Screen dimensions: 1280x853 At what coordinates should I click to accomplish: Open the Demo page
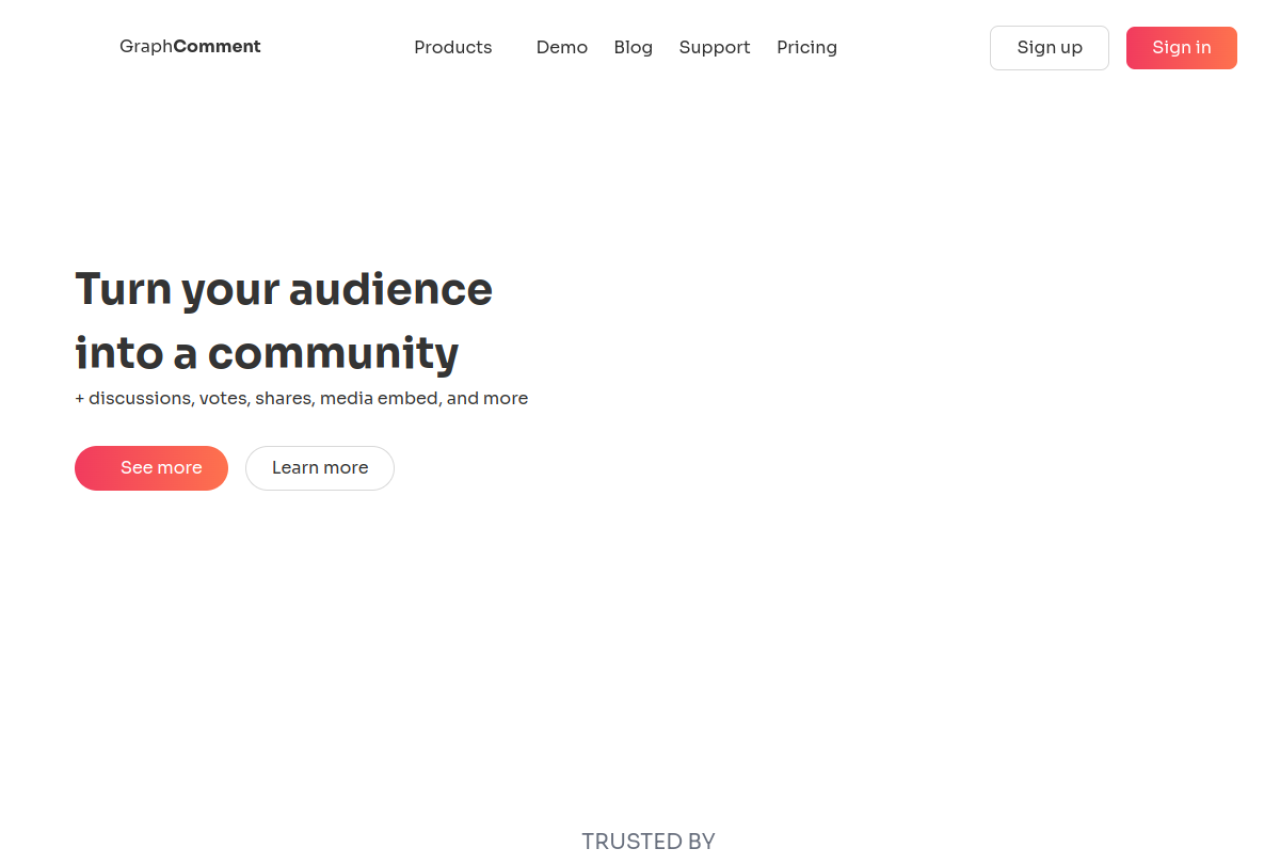[561, 47]
